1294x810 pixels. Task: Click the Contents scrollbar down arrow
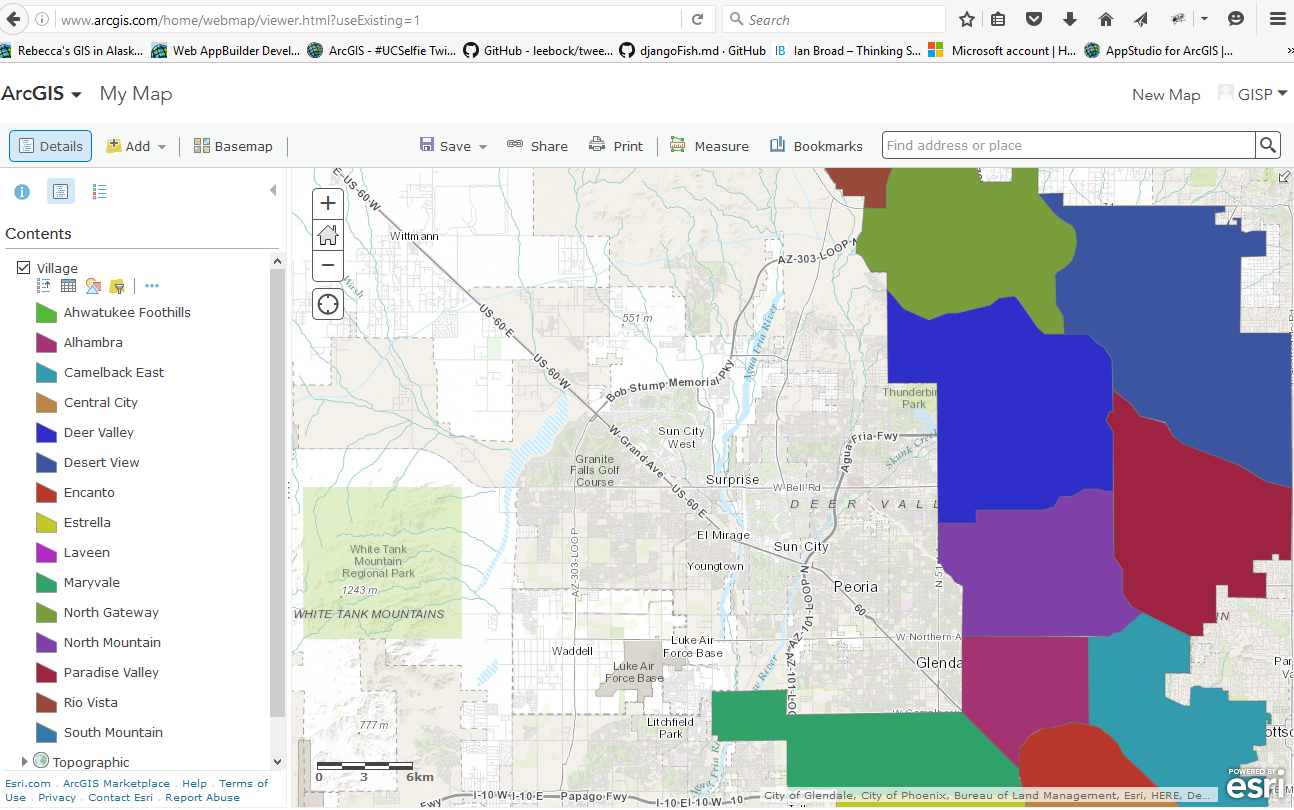278,762
